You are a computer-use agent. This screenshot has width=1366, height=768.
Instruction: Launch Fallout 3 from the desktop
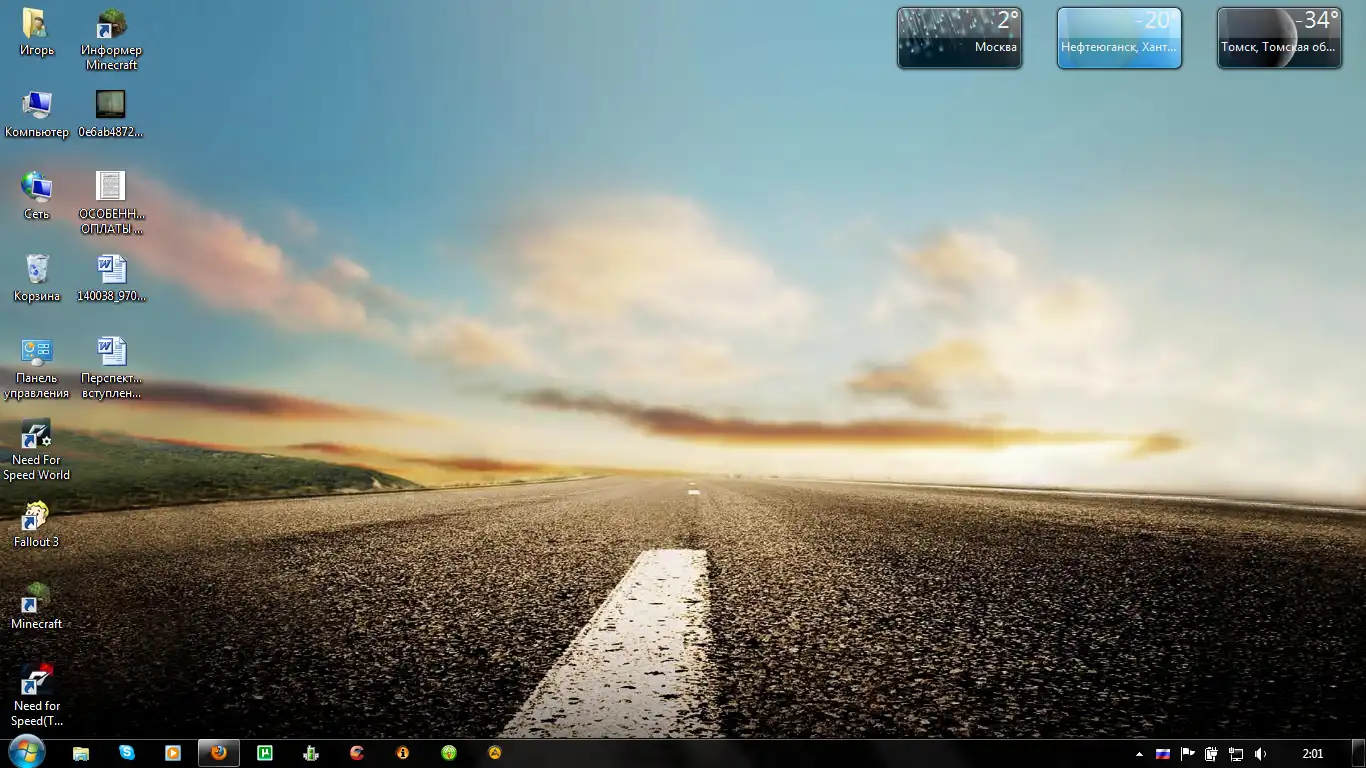pos(37,520)
